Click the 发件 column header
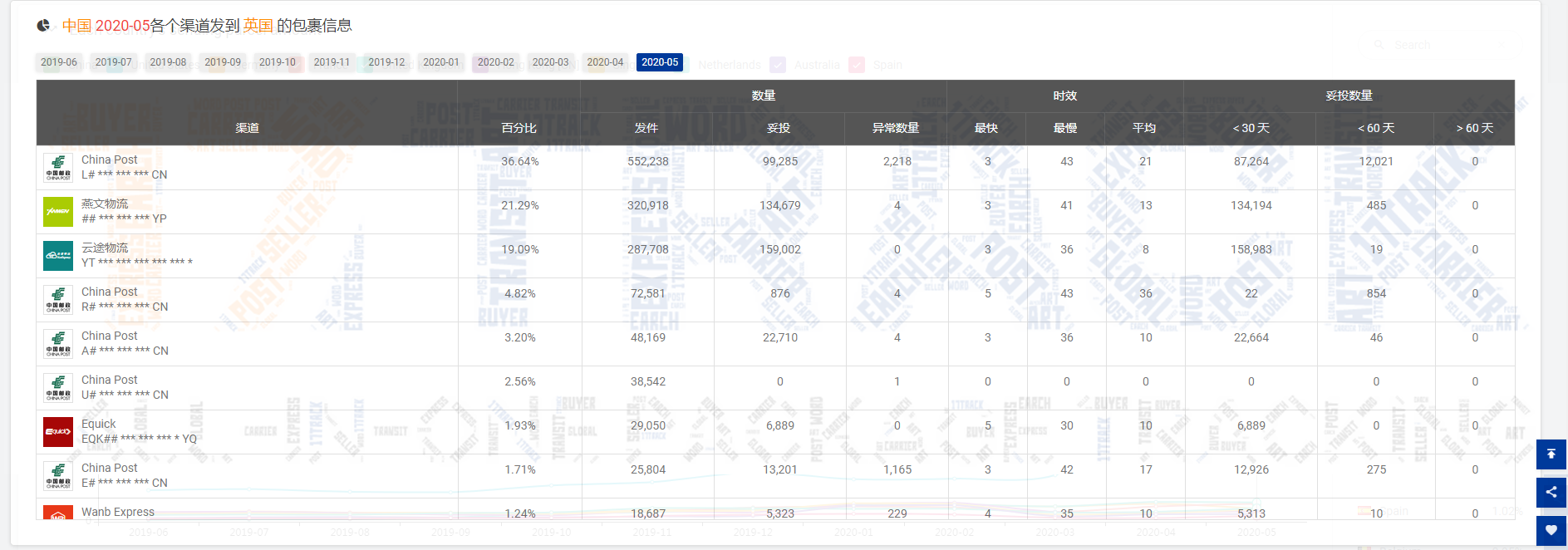The height and width of the screenshot is (550, 1568). [646, 128]
